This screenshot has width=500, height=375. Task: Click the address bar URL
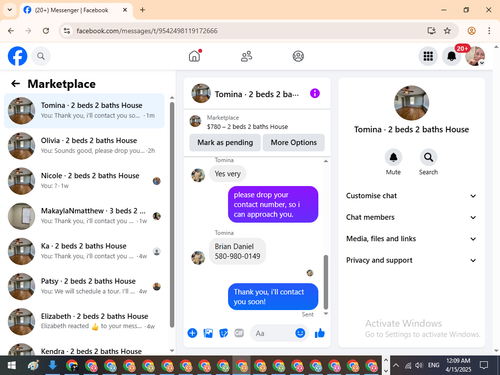click(147, 31)
